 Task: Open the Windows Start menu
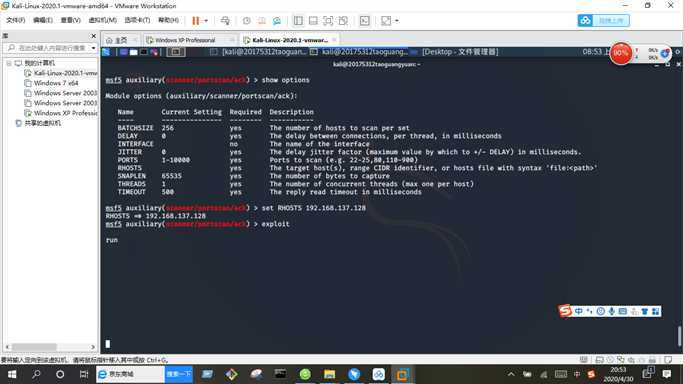pyautogui.click(x=12, y=374)
